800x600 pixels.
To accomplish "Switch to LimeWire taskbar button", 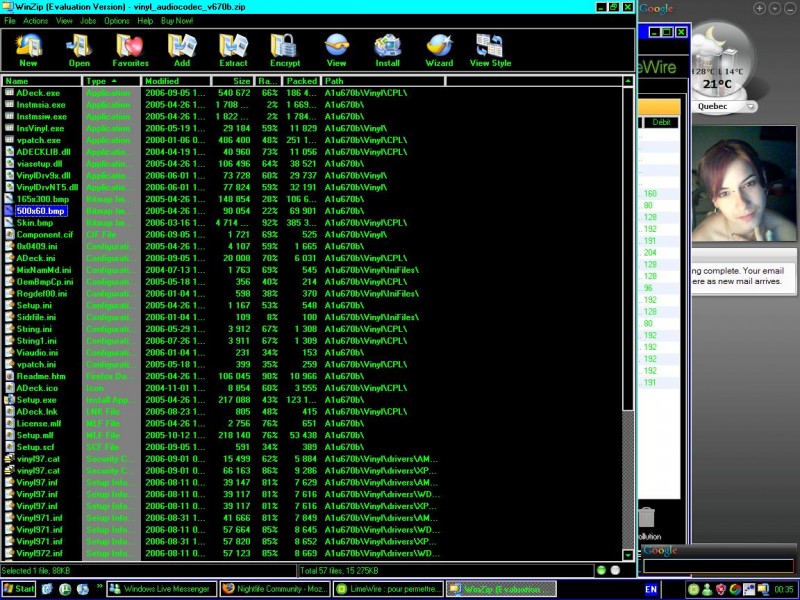I will pyautogui.click(x=388, y=589).
